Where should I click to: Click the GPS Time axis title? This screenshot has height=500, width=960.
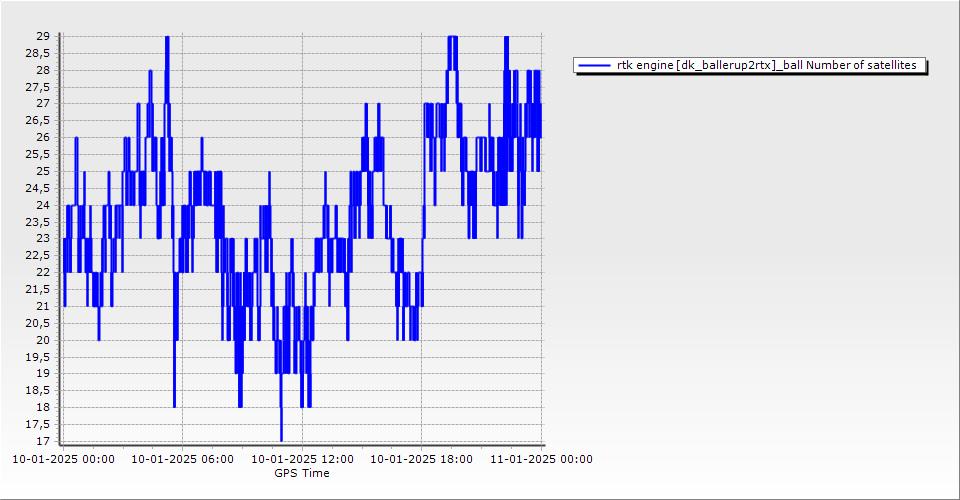[x=302, y=473]
